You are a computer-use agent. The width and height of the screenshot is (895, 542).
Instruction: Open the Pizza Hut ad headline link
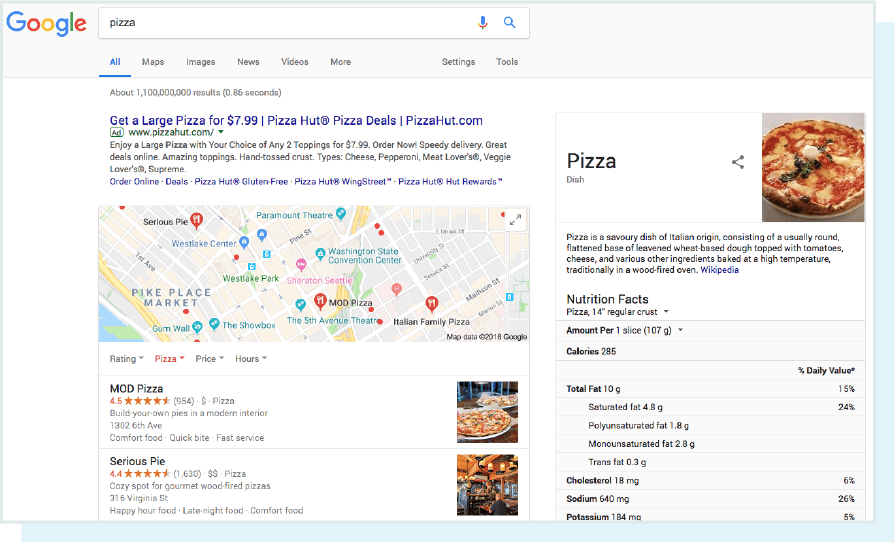click(296, 120)
